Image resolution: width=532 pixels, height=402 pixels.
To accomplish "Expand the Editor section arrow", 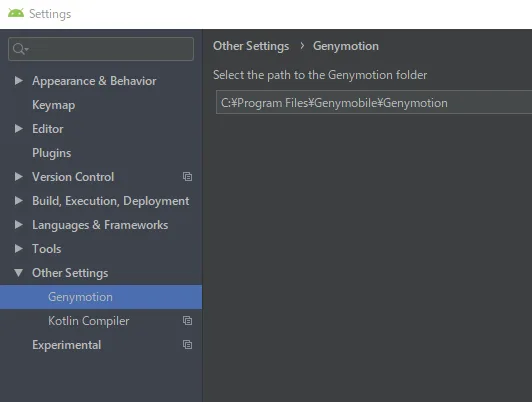I will [19, 129].
